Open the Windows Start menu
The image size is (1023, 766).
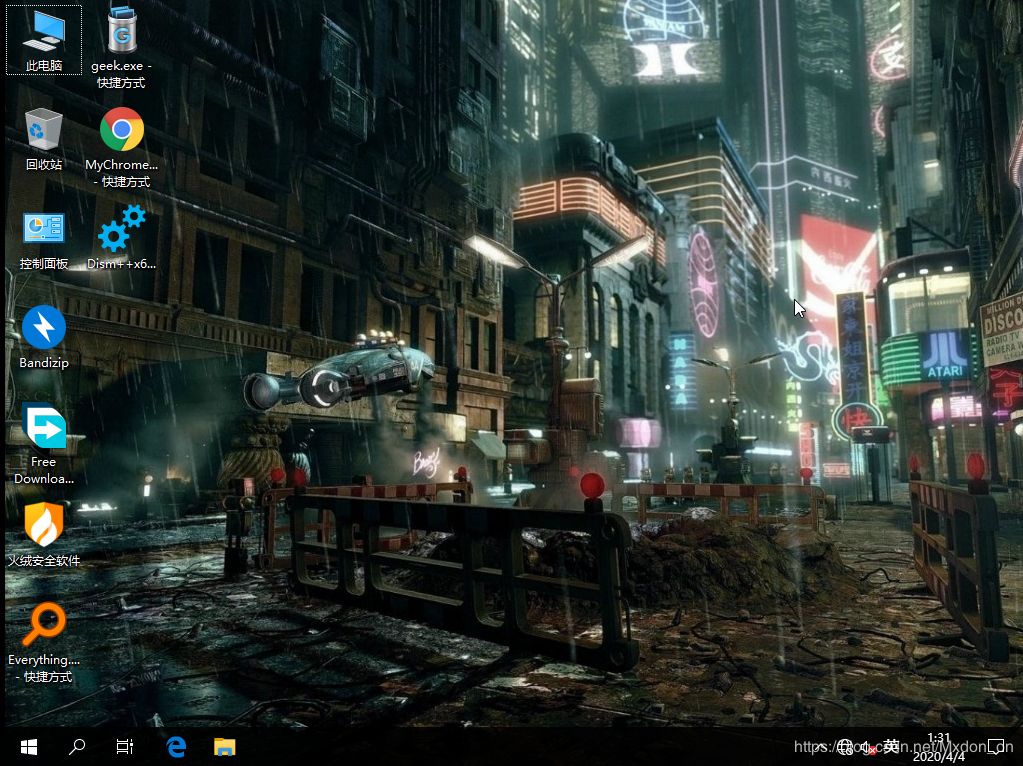click(28, 746)
